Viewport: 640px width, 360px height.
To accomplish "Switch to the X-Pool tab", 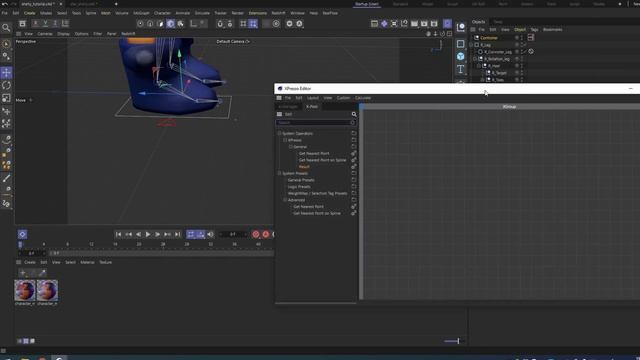I will (312, 107).
